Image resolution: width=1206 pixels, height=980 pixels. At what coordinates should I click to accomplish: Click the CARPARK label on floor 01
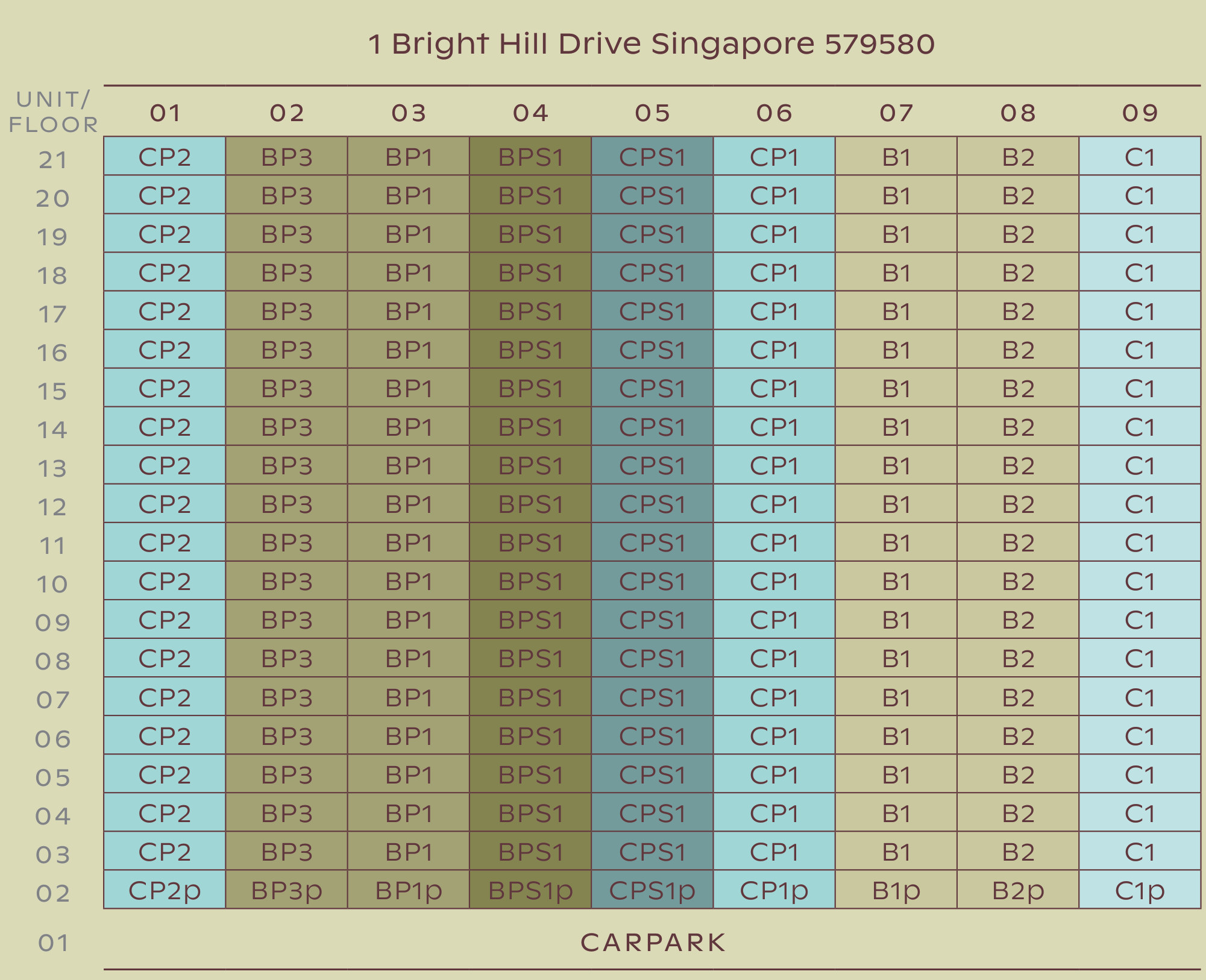(653, 943)
